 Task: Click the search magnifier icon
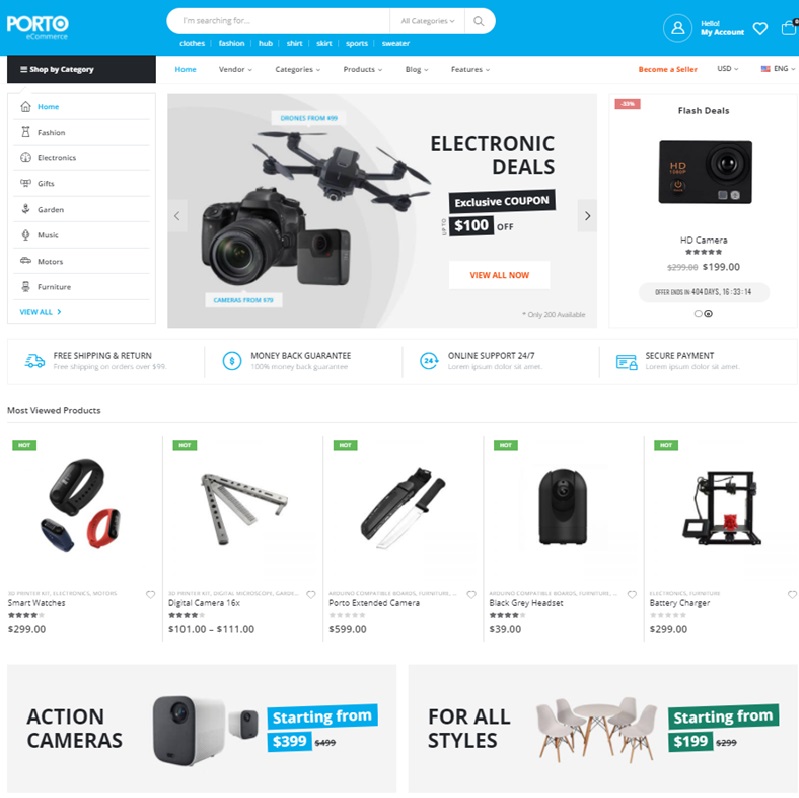pyautogui.click(x=478, y=21)
